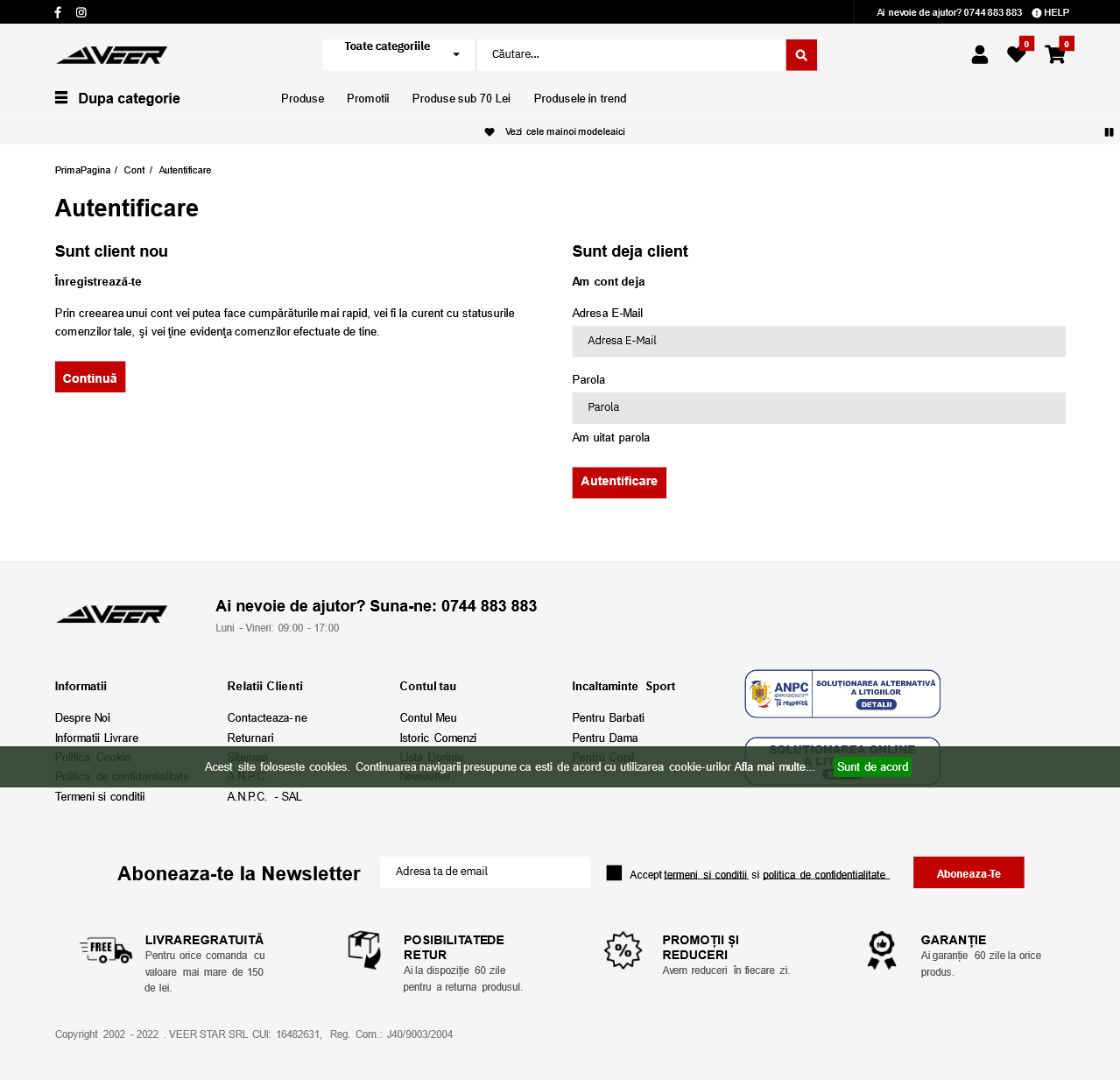Open Despre Noi footer link

[x=82, y=718]
